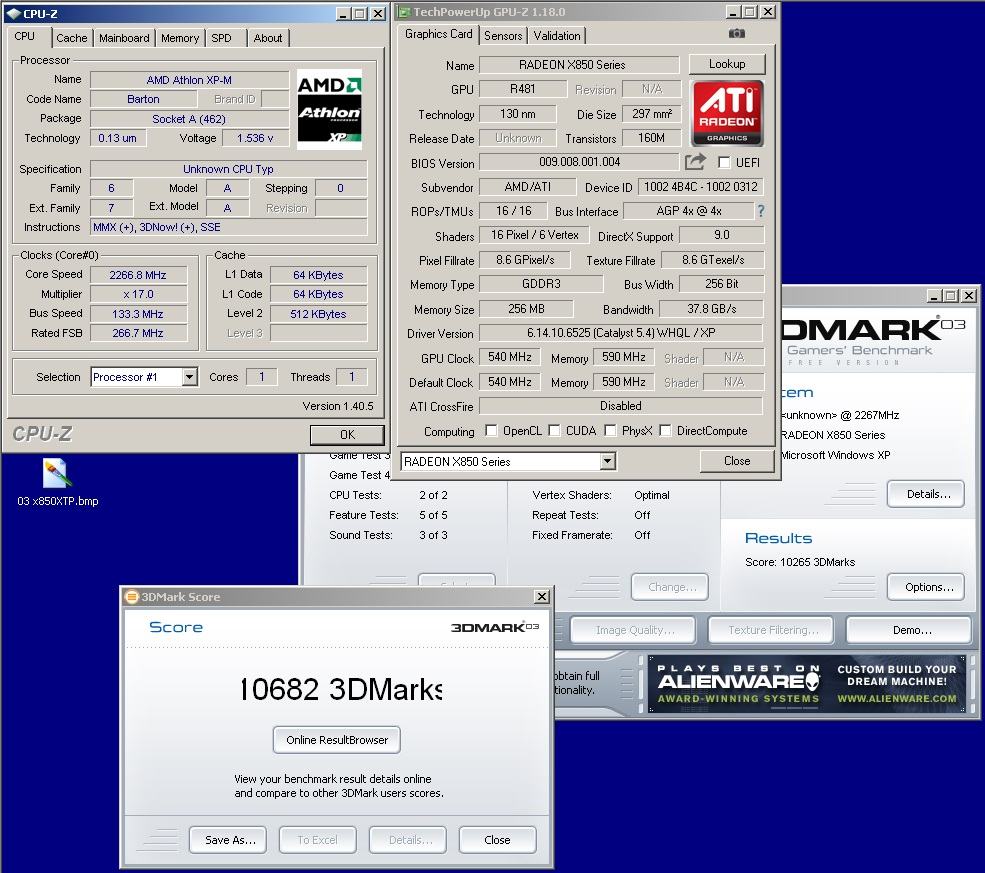
Task: Click the Image Quality... button
Action: click(x=634, y=630)
